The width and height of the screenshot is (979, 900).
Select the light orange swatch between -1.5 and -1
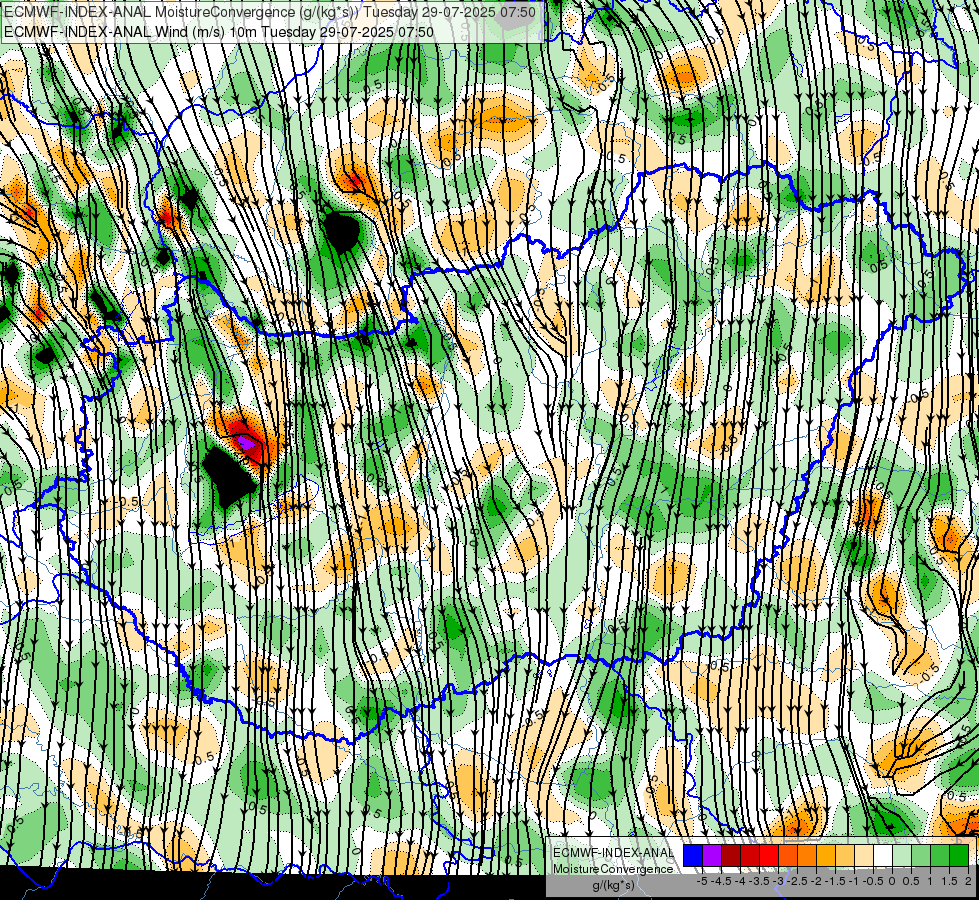[845, 856]
